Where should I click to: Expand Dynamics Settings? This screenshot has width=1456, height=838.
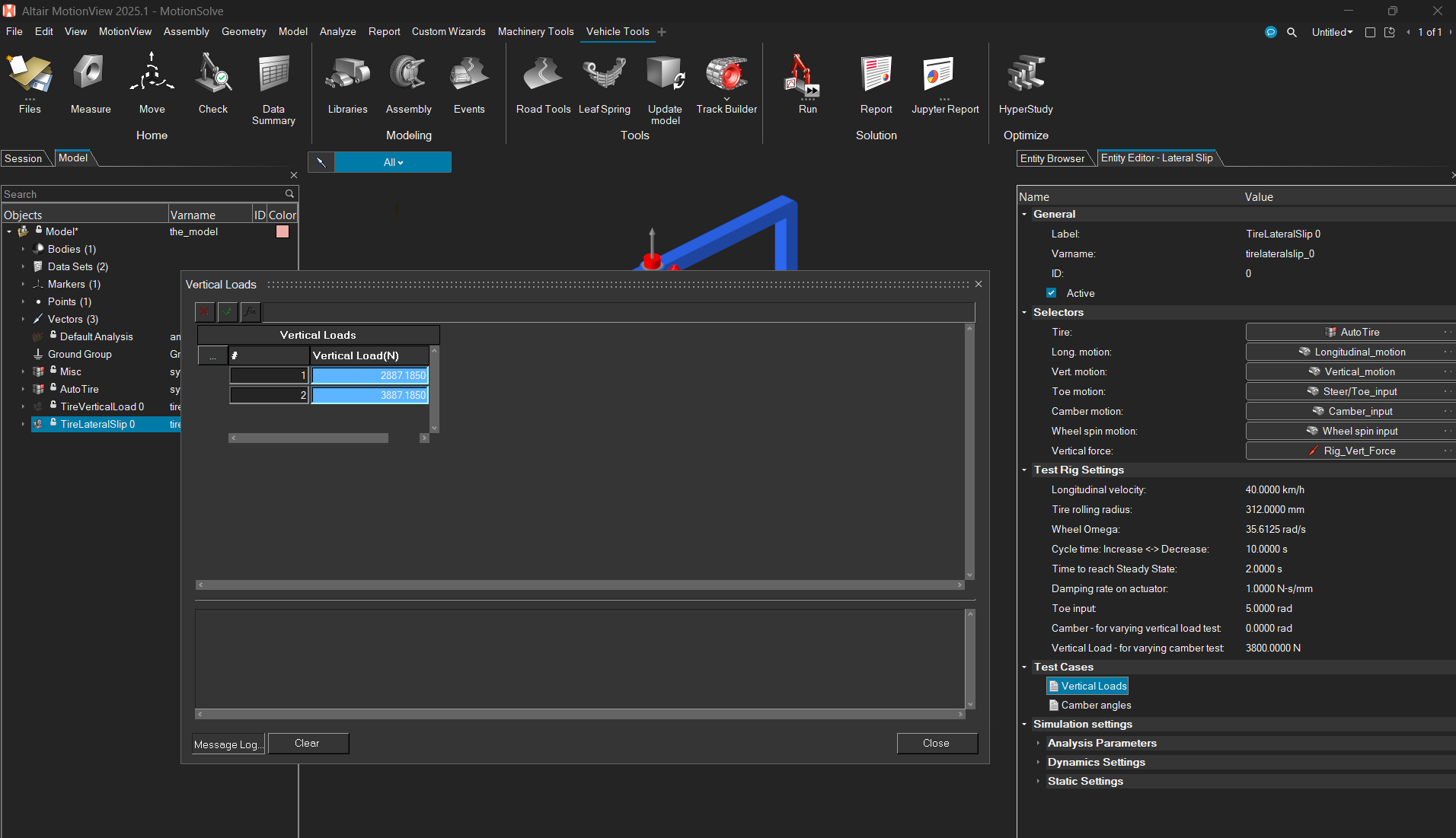point(1038,762)
